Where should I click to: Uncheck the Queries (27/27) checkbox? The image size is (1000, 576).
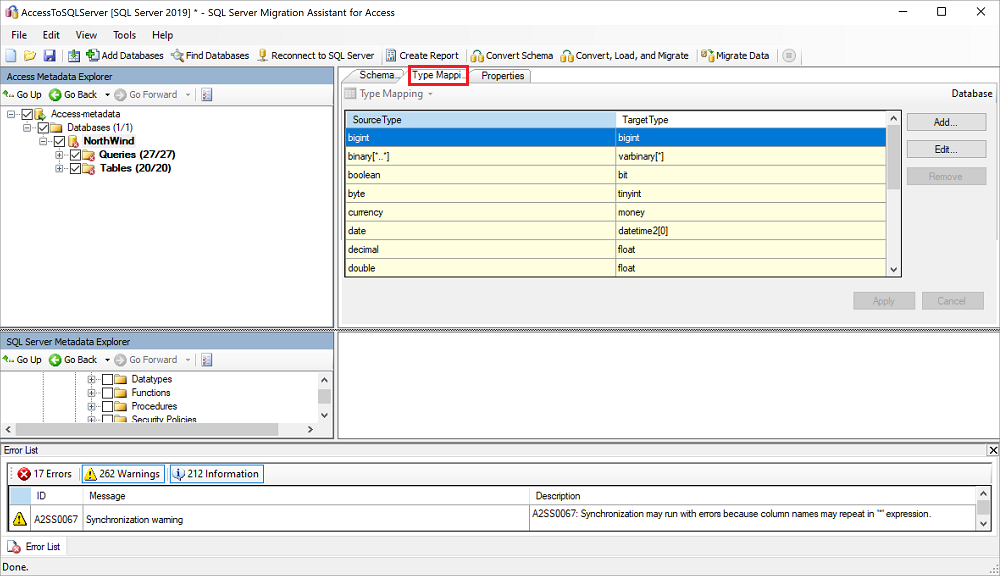pos(76,155)
